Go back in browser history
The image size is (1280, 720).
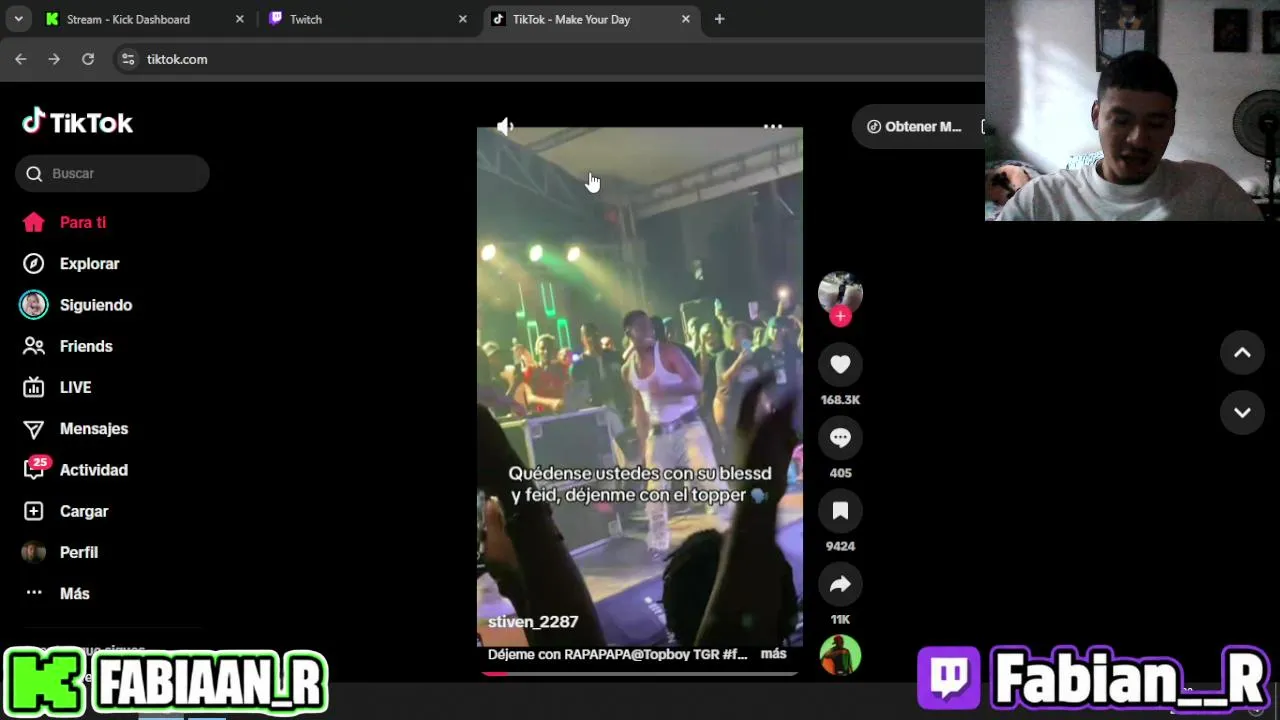pyautogui.click(x=21, y=59)
